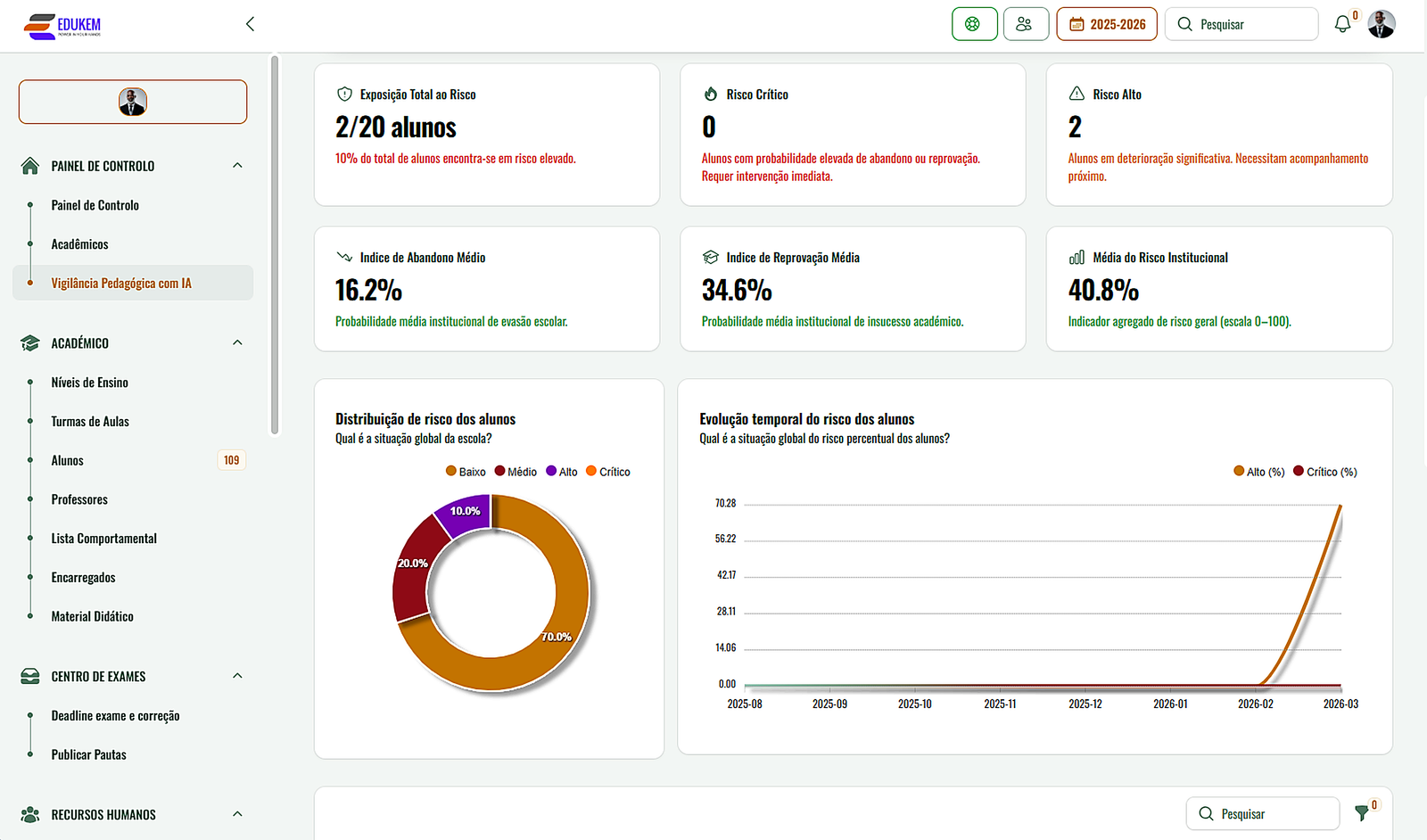Go to Alunos in the sidebar
This screenshot has height=840, width=1427.
click(68, 461)
